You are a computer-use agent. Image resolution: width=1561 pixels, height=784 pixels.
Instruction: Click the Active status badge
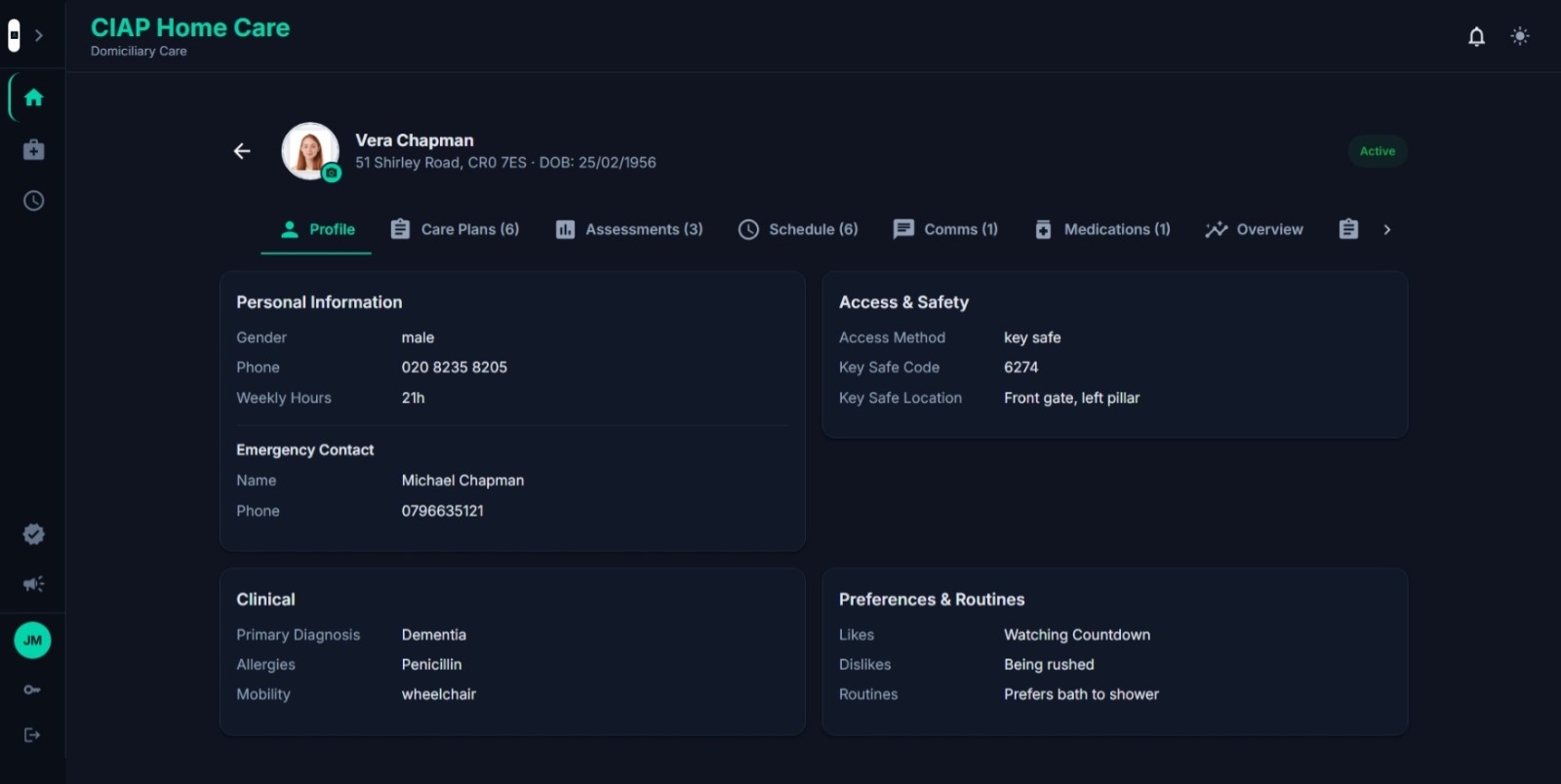1378,151
